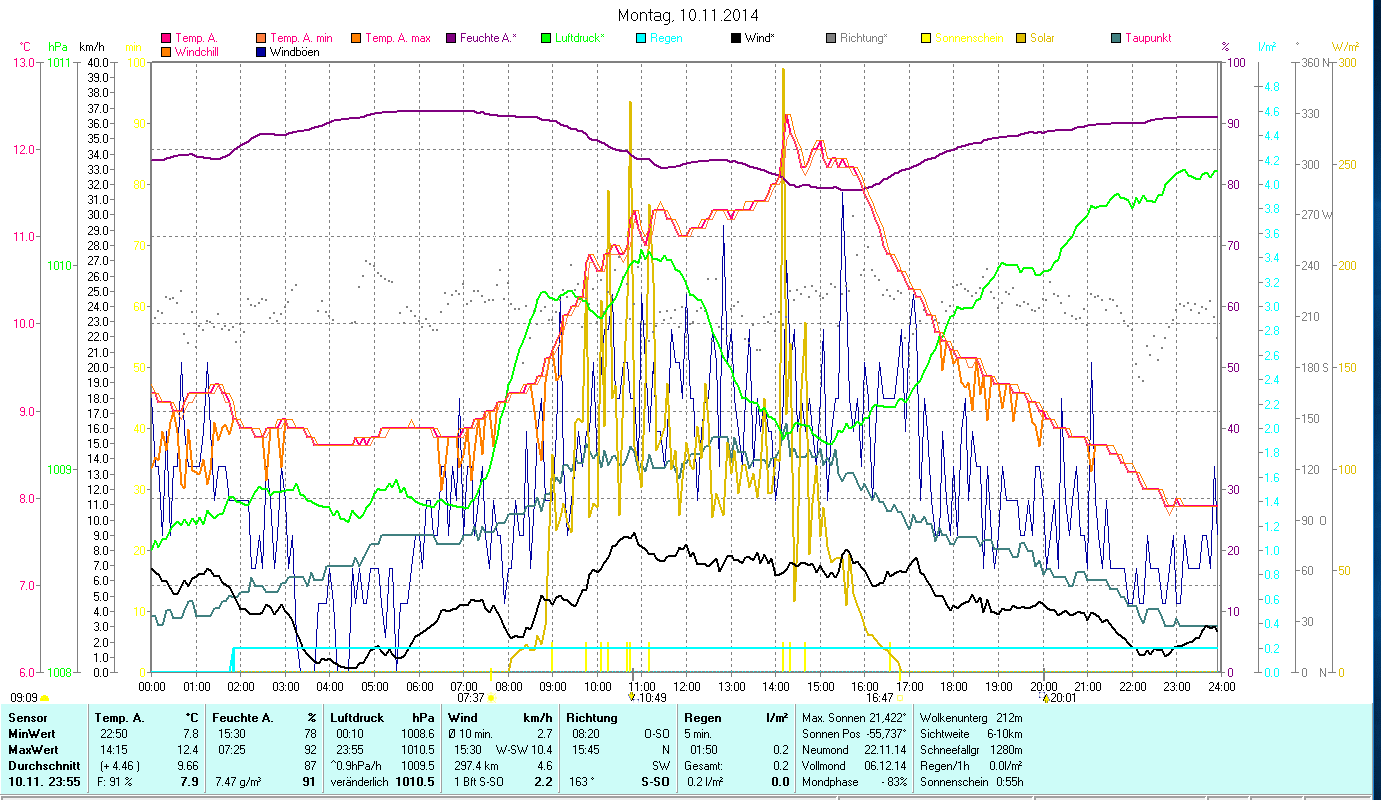This screenshot has width=1381, height=800.
Task: Click the maximum temperature value '12.4'
Action: coord(188,750)
